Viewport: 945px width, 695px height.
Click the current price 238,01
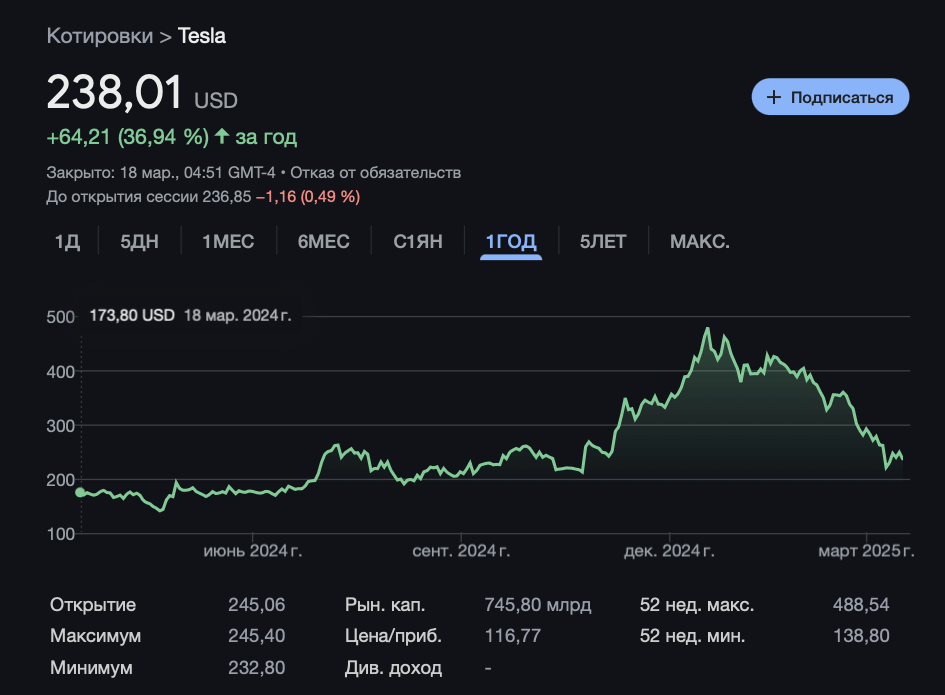point(115,92)
